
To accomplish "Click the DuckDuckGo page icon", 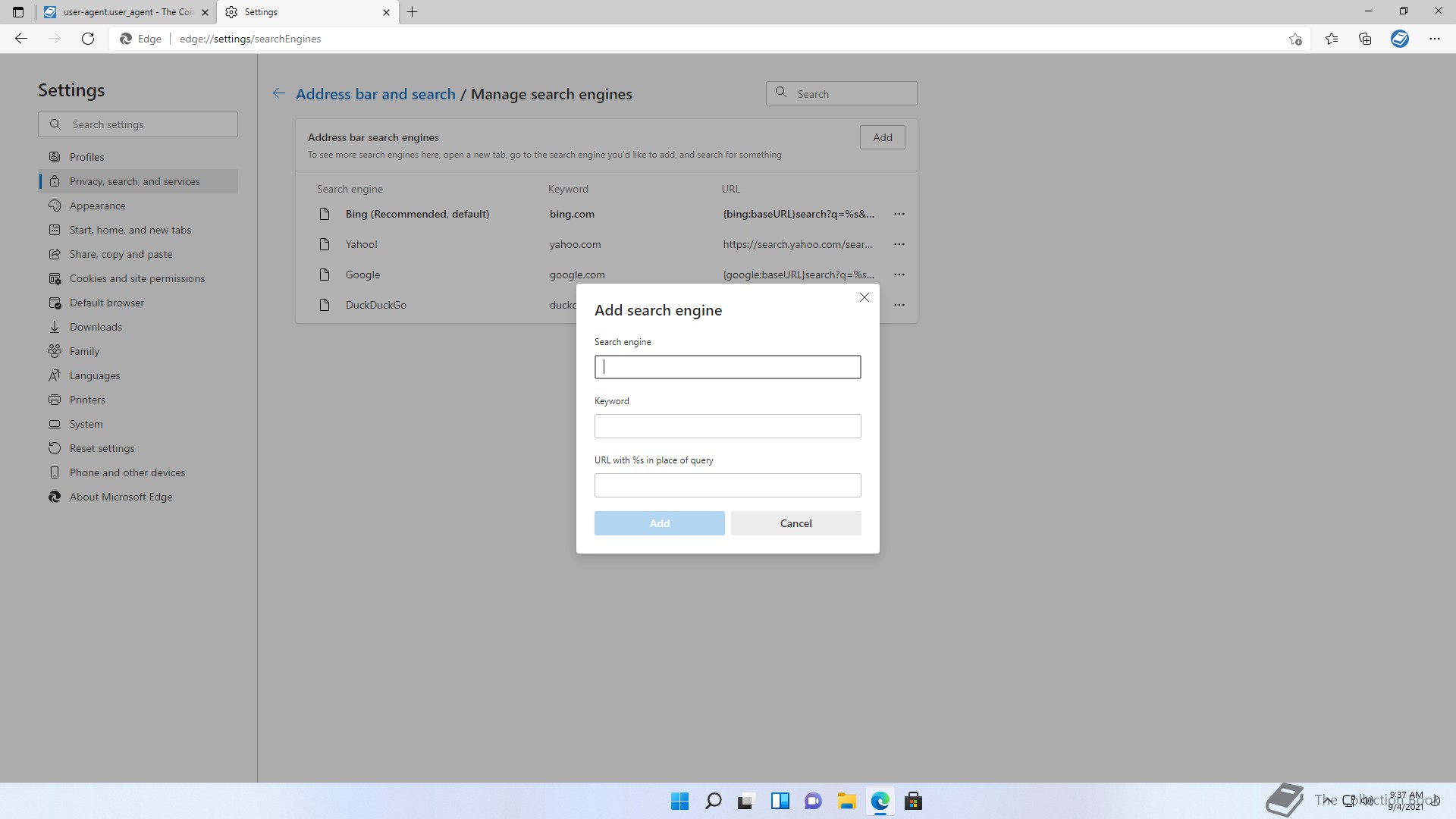I will (325, 305).
